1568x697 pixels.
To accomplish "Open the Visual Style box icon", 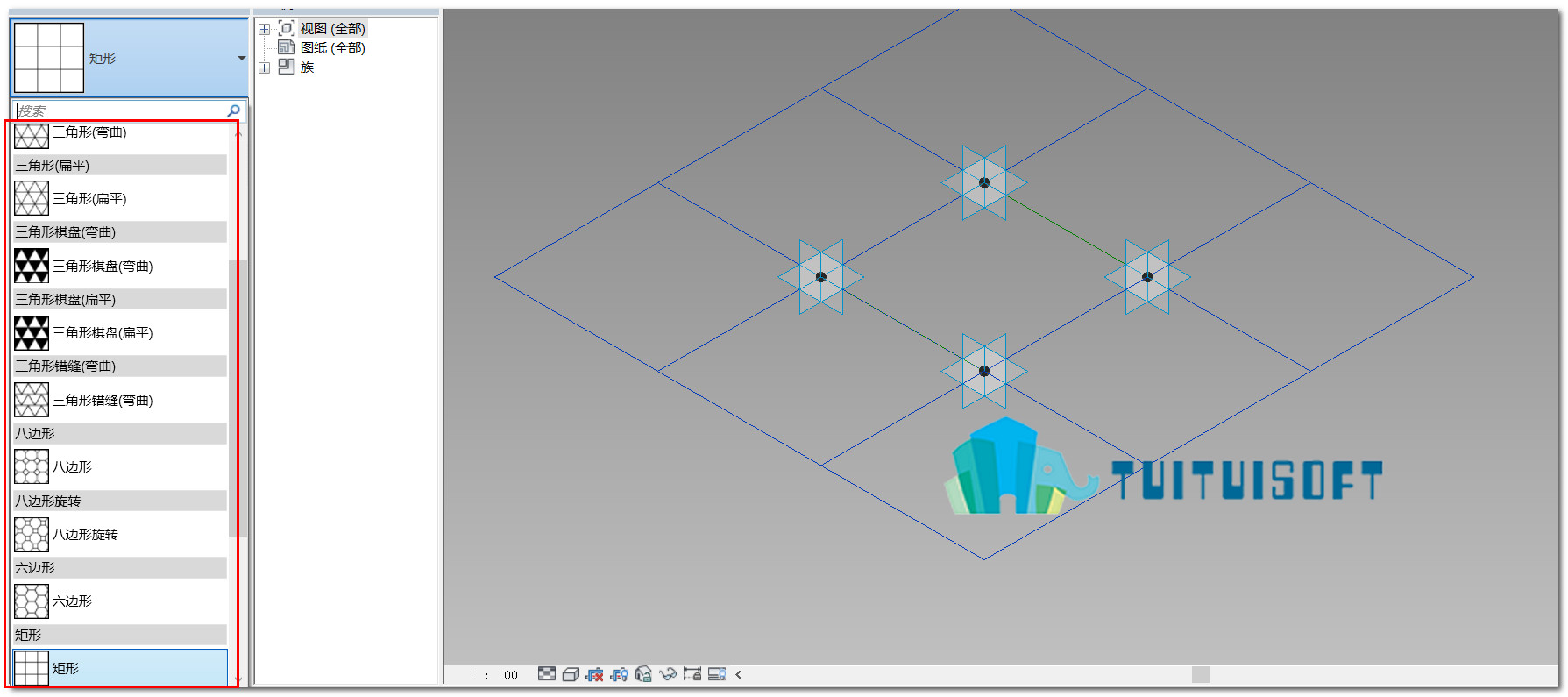I will tap(571, 674).
